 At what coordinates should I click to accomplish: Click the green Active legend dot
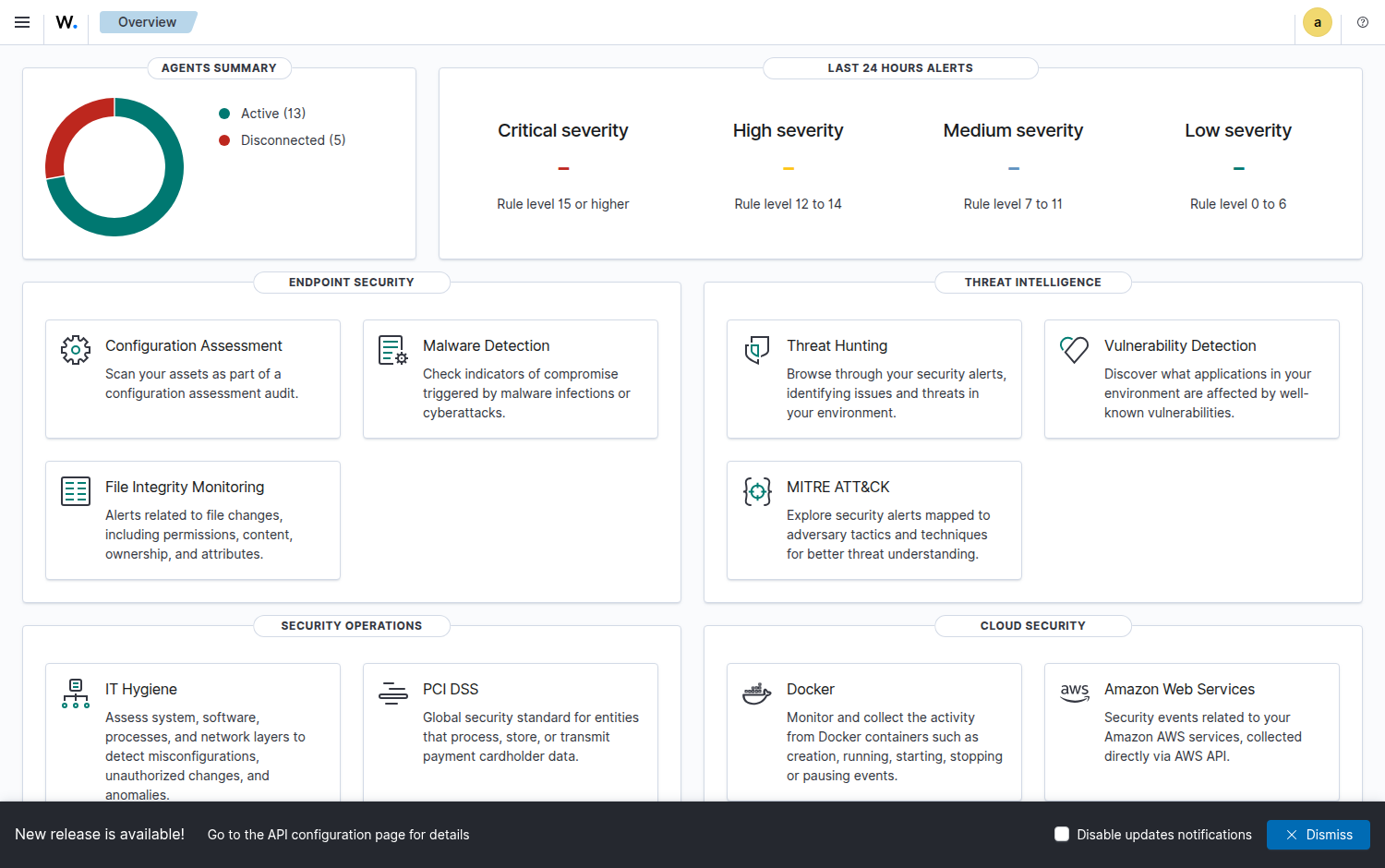[x=224, y=114]
